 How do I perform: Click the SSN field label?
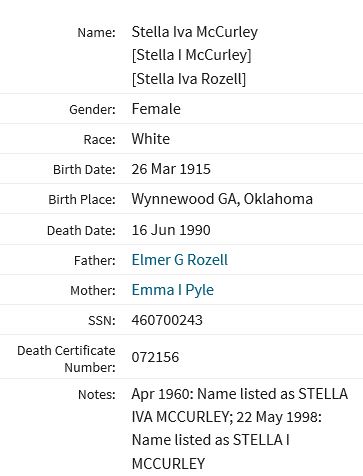[x=102, y=321]
